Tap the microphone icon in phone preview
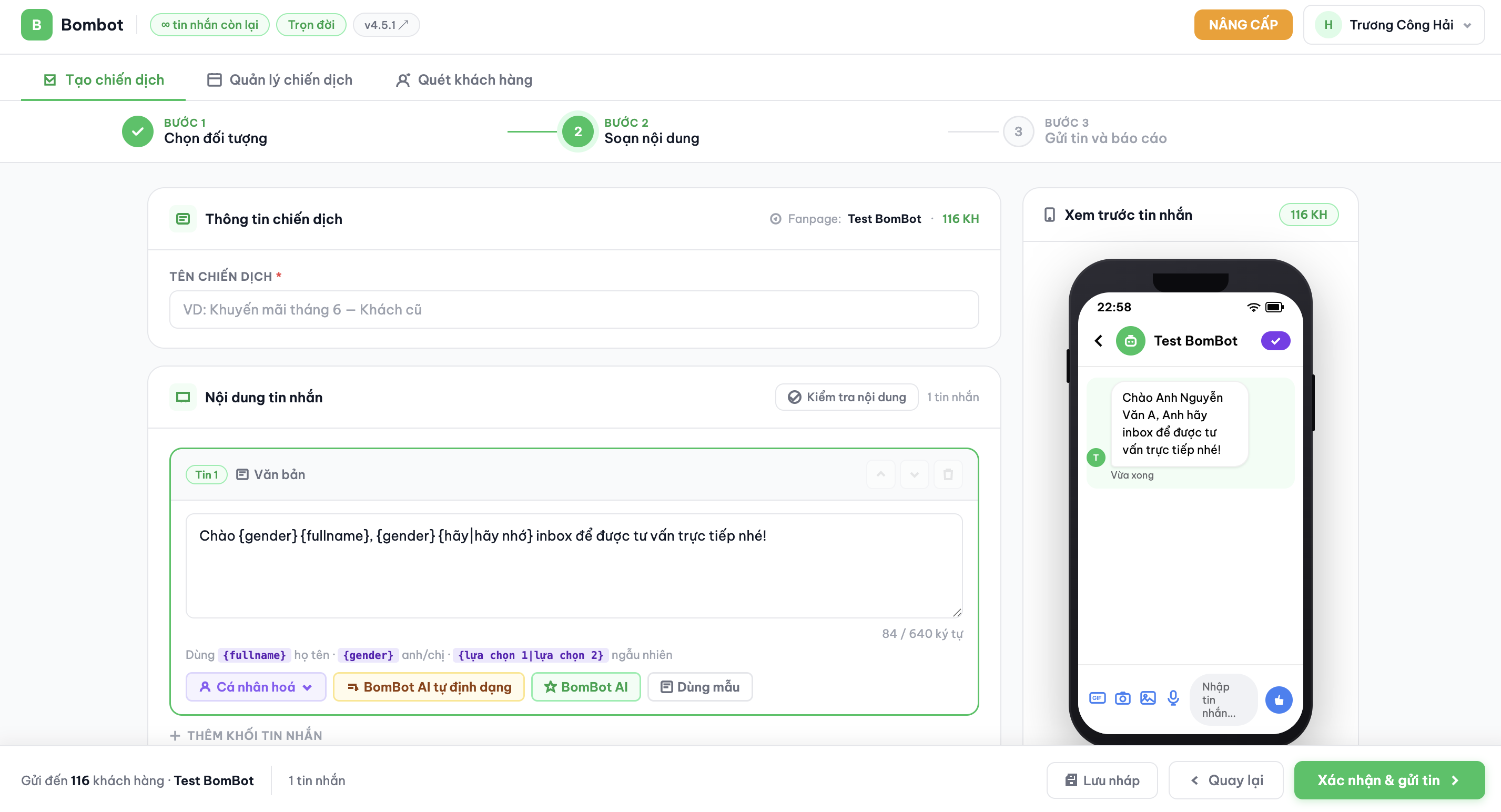 coord(1173,698)
